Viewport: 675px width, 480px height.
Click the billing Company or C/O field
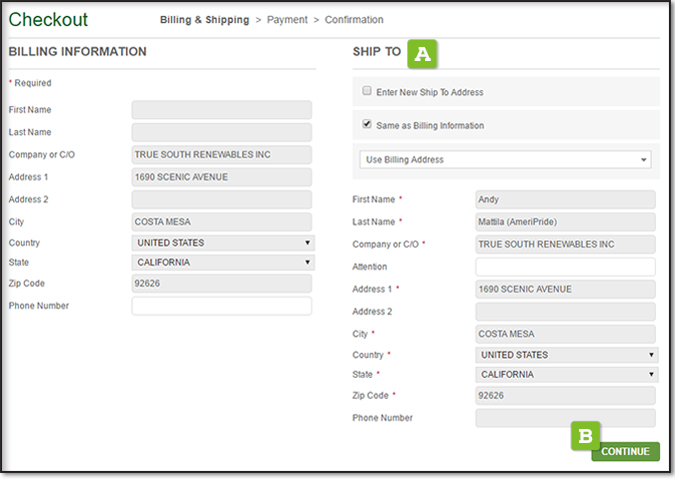pyautogui.click(x=221, y=155)
